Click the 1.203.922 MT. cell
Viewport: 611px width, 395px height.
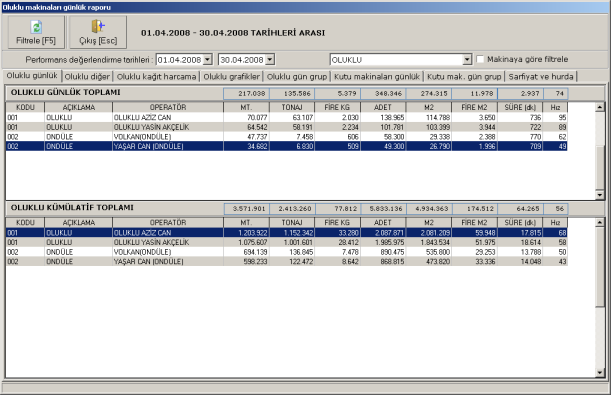(x=246, y=233)
